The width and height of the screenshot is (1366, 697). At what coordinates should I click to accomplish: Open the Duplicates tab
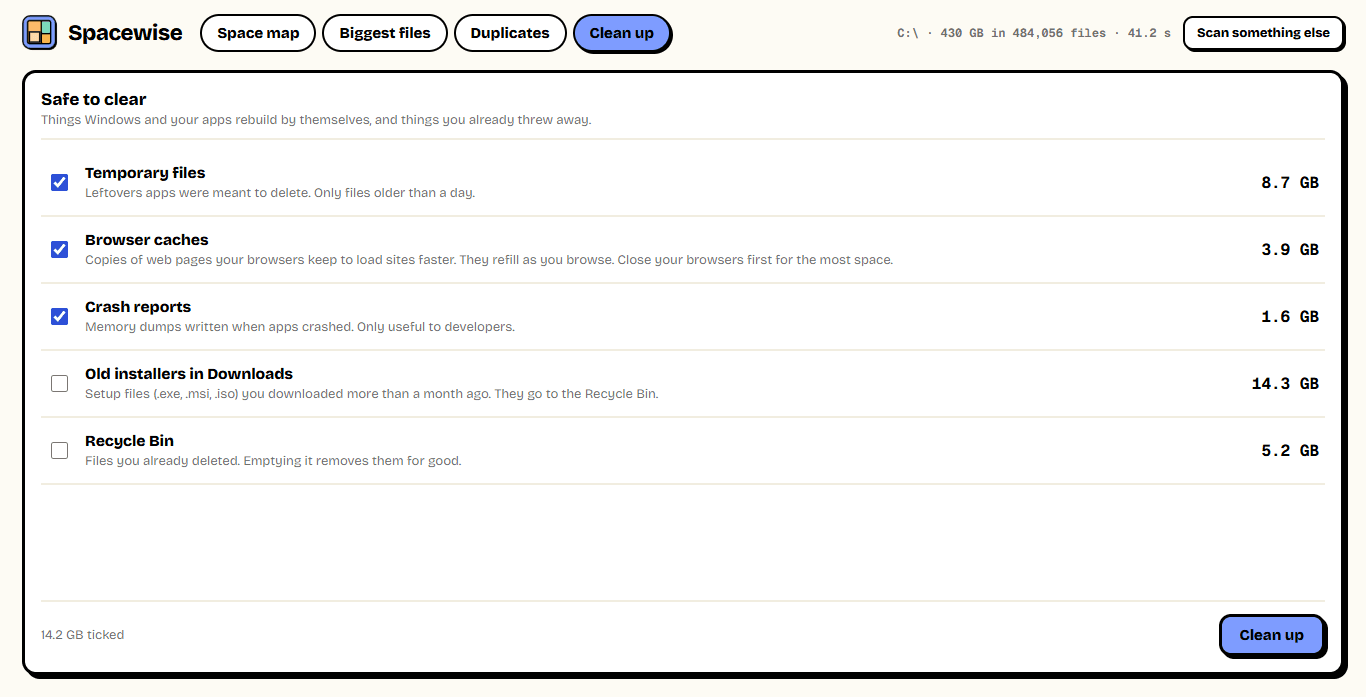510,33
